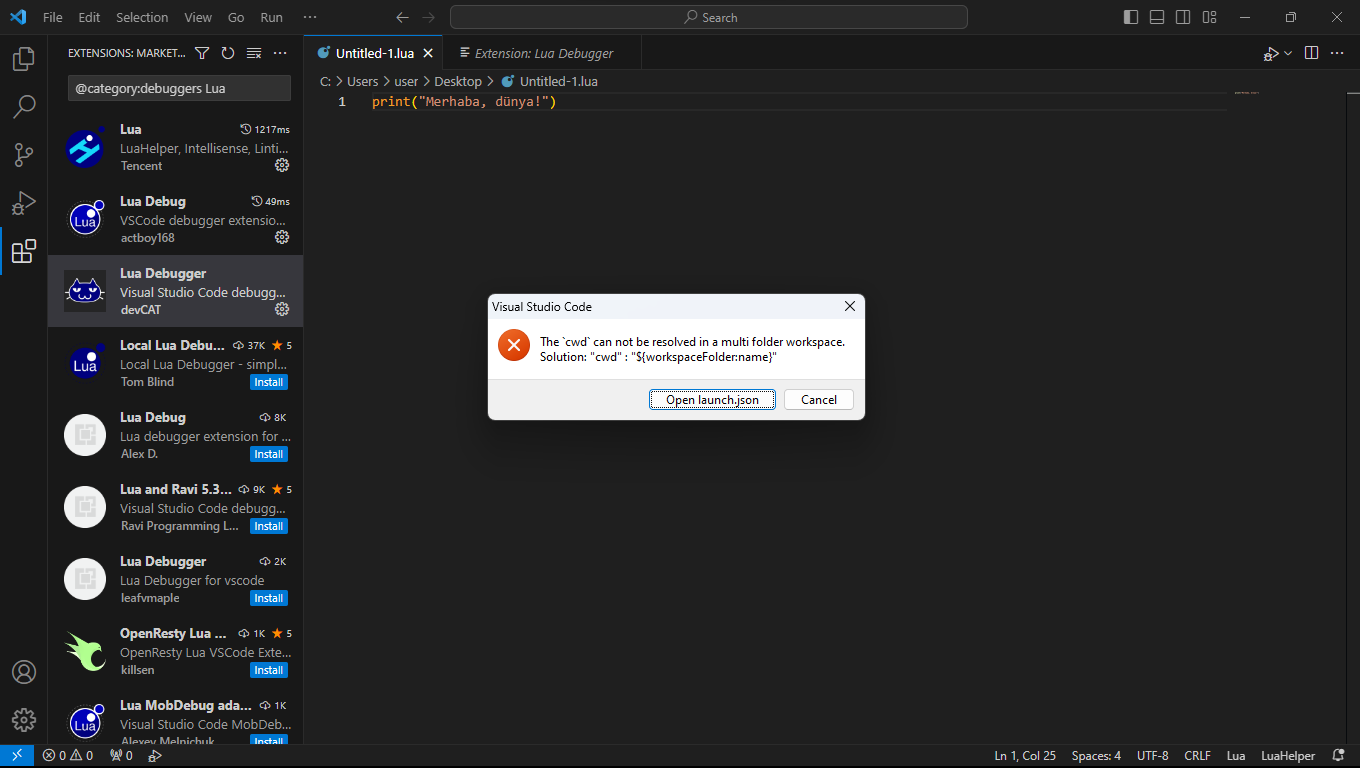
Task: Open the Run and Debug view
Action: [24, 203]
